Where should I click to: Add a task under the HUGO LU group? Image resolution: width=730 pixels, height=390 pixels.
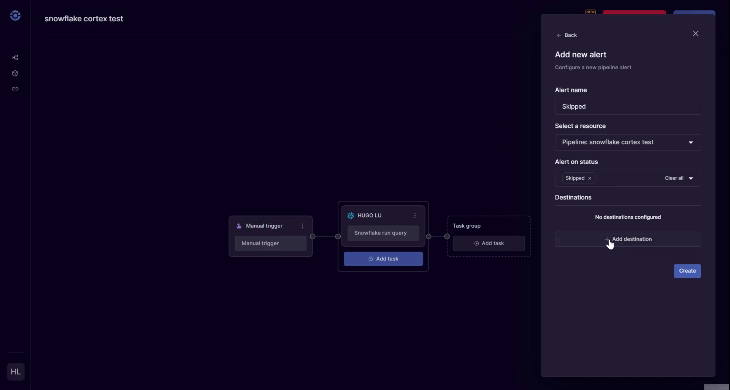(x=383, y=259)
